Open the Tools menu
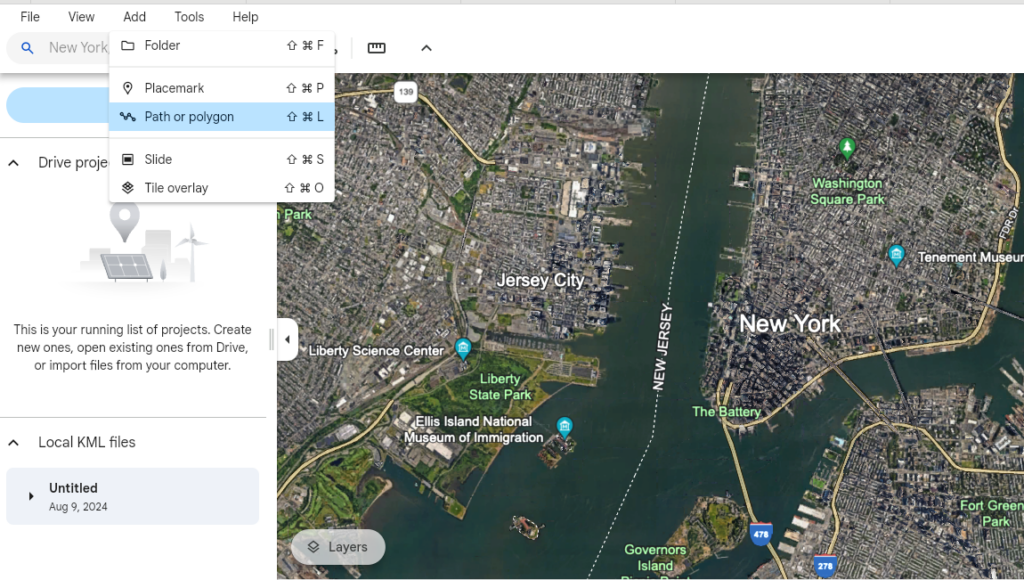 (x=188, y=16)
